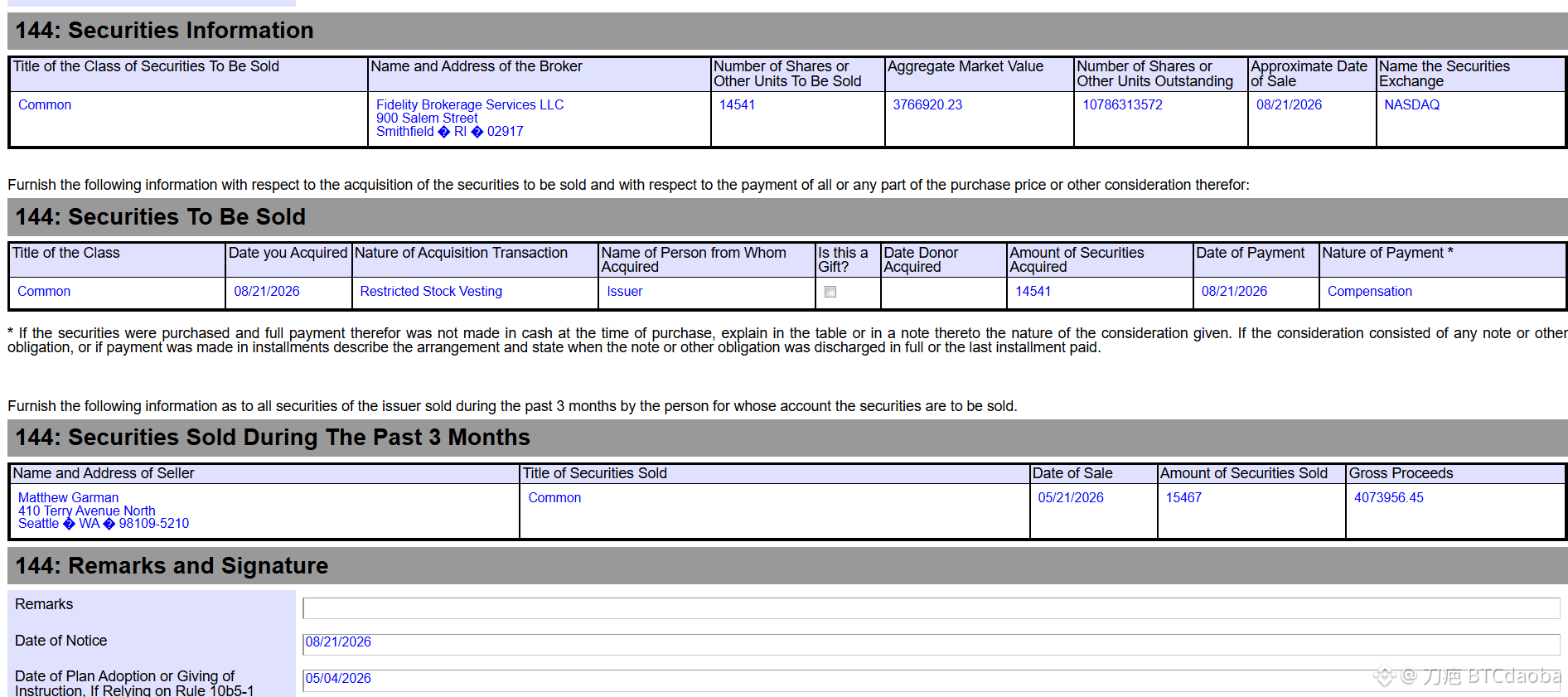Click the 'Gross Proceeds' column header
1568x697 pixels.
point(1401,473)
